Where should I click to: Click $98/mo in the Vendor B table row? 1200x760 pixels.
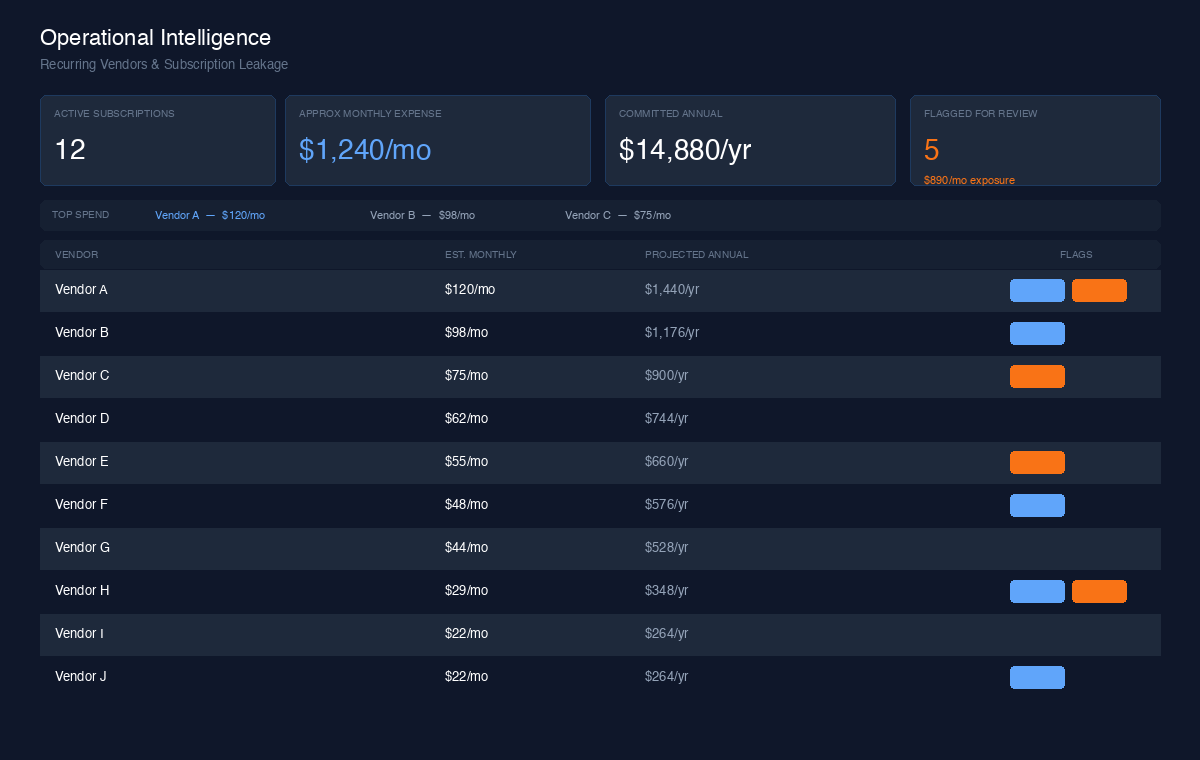pyautogui.click(x=467, y=333)
